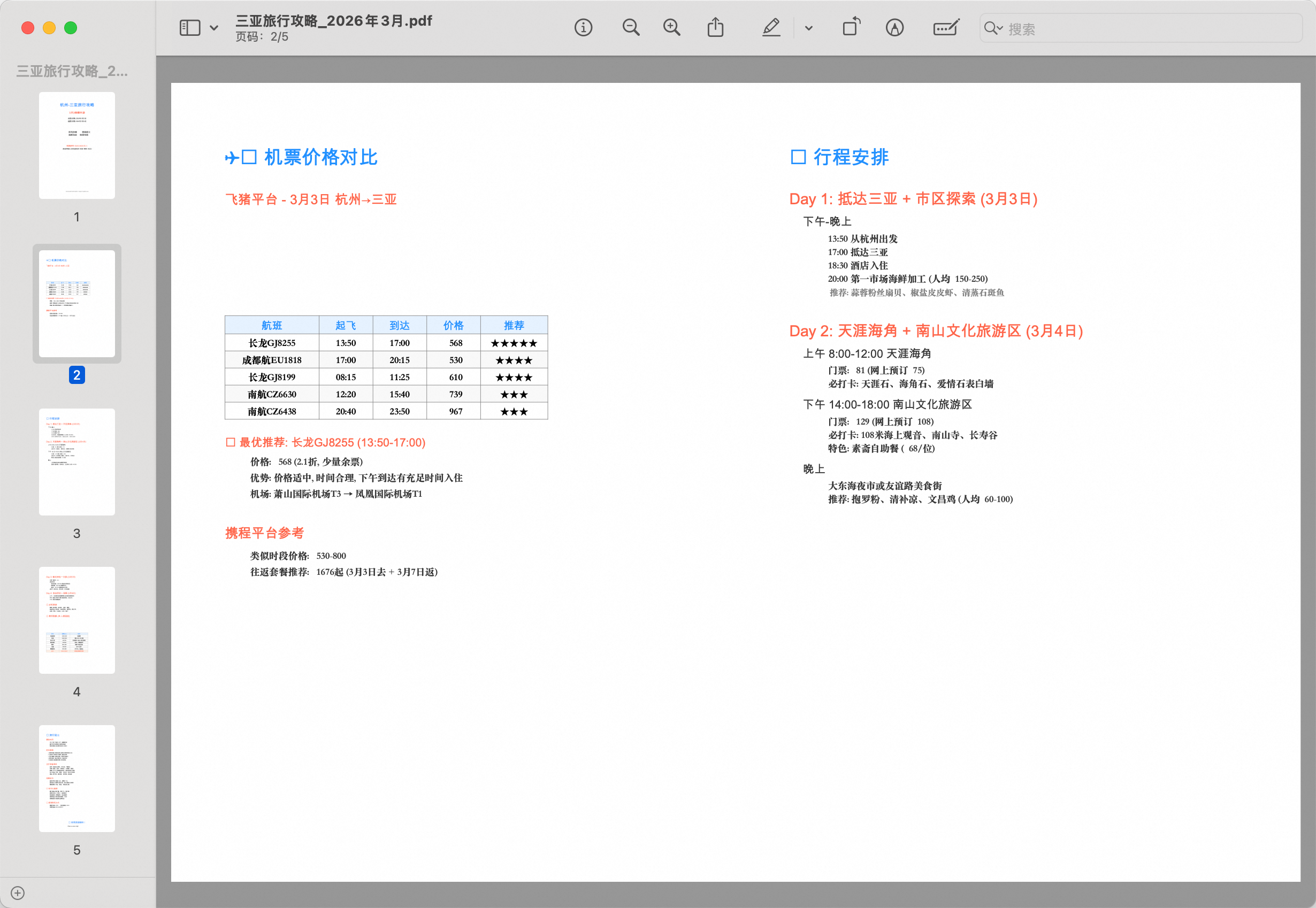Click the add page plus button
This screenshot has height=908, width=1316.
tap(18, 892)
